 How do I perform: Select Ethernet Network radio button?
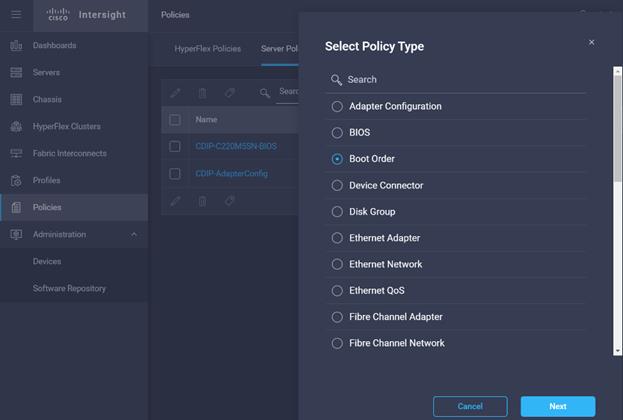tap(337, 264)
